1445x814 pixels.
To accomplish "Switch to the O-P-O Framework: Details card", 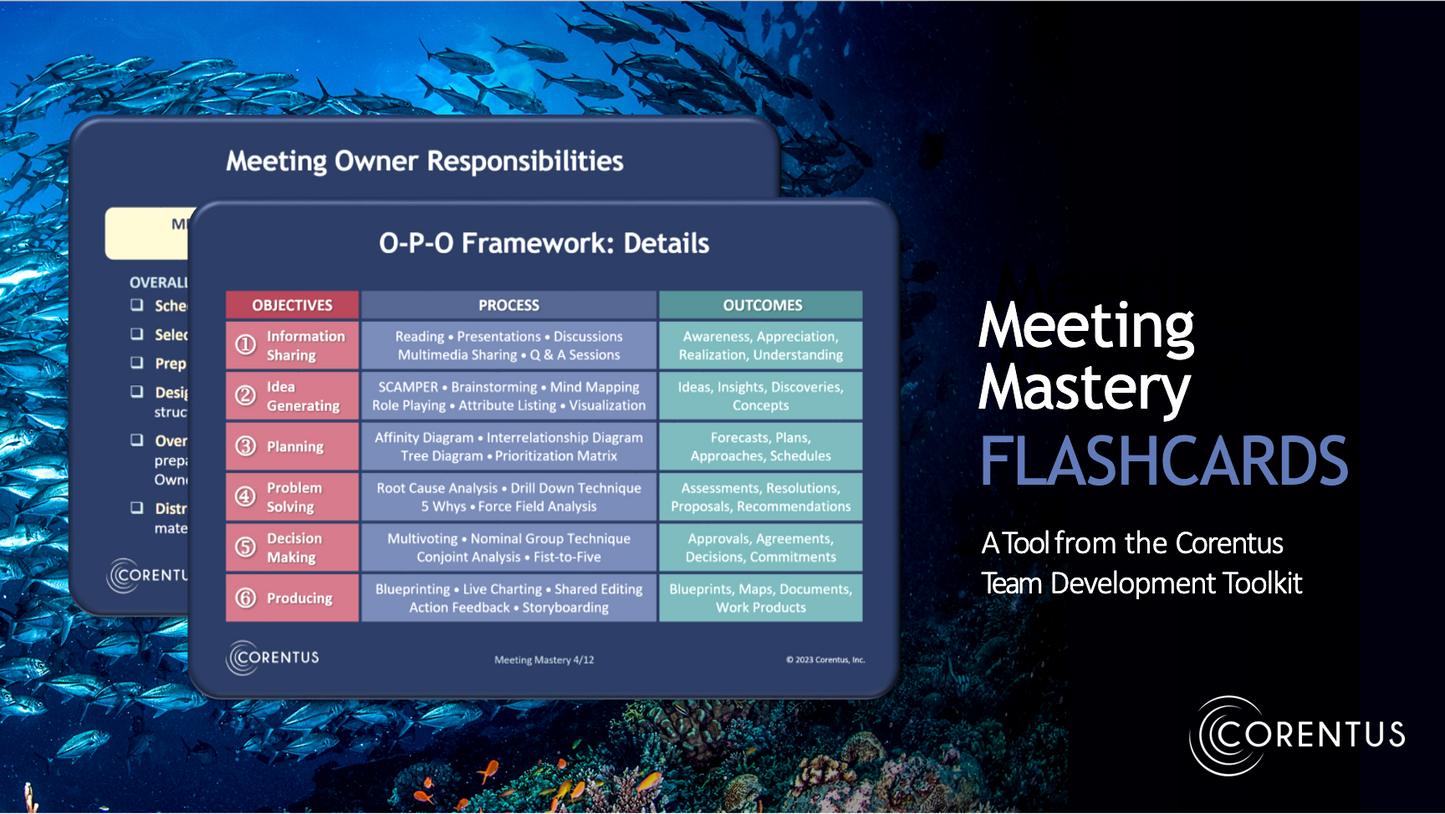I will click(544, 243).
